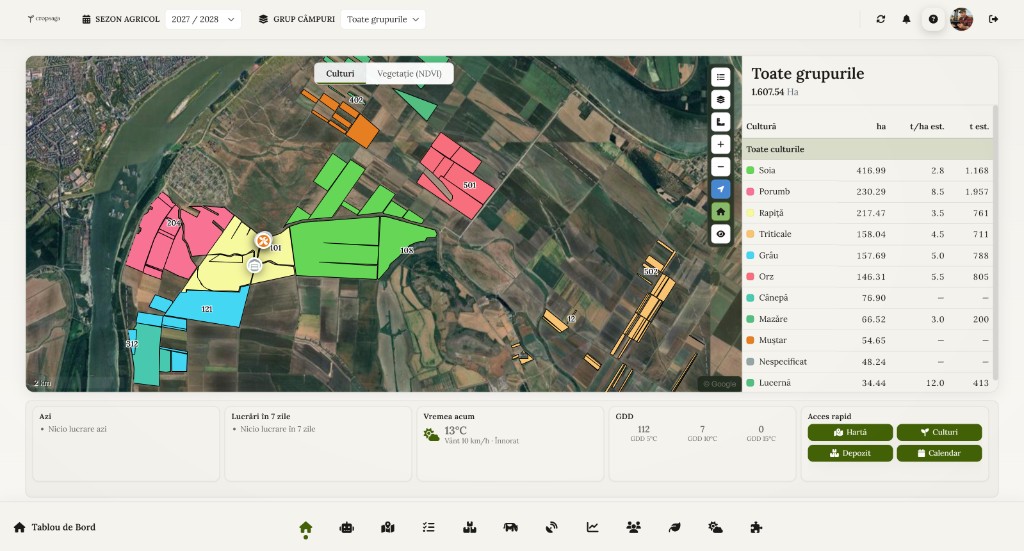Click the Tablou de Bord title

pyautogui.click(x=63, y=527)
